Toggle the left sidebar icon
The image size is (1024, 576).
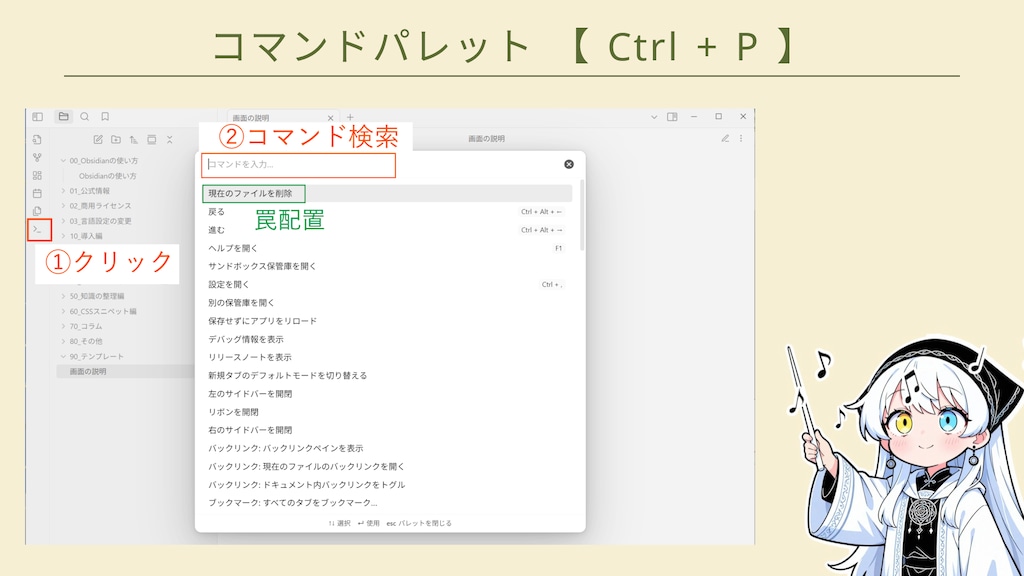click(x=38, y=117)
